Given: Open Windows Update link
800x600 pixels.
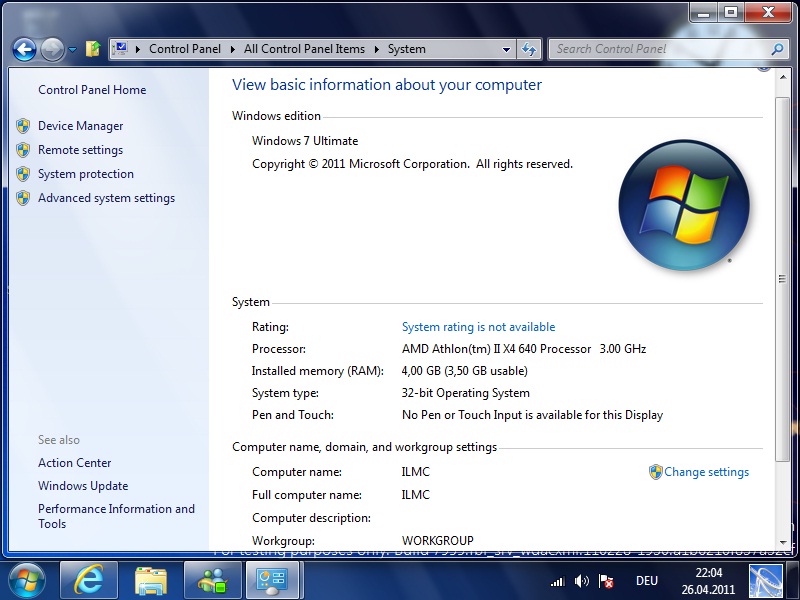Looking at the screenshot, I should click(x=83, y=486).
